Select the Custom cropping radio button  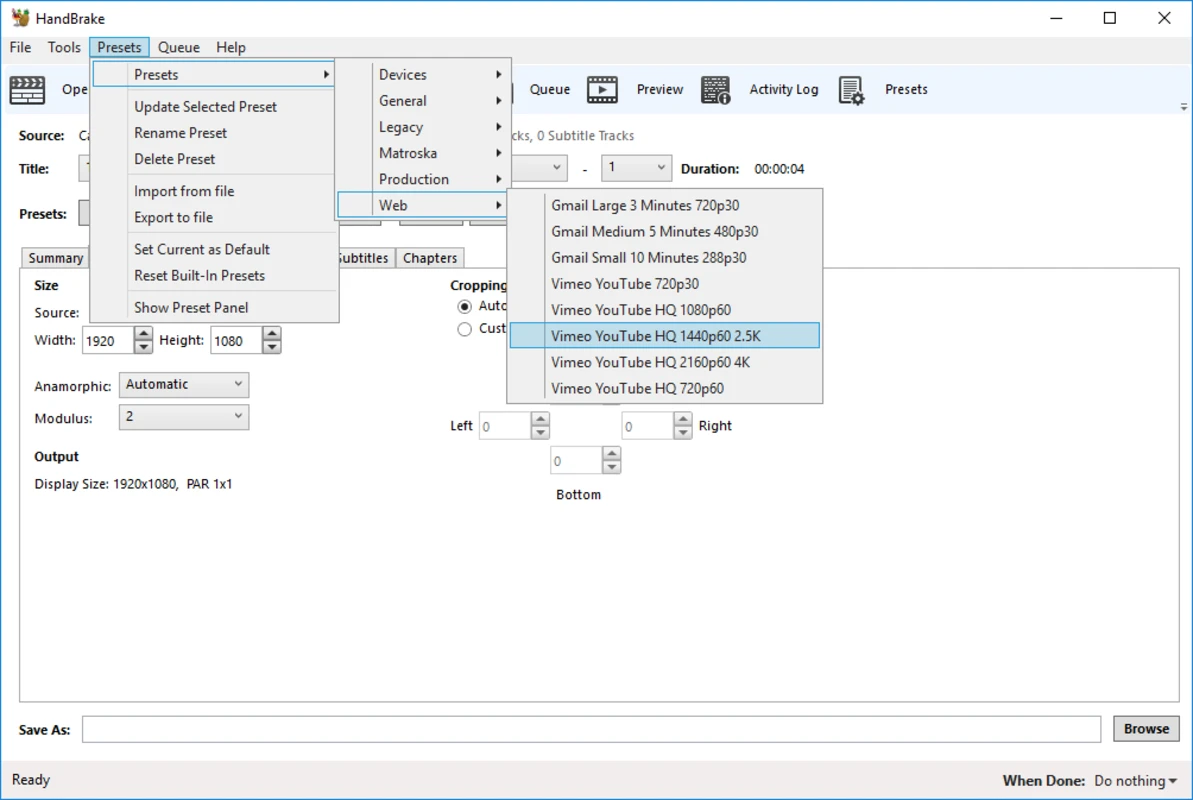coord(464,329)
